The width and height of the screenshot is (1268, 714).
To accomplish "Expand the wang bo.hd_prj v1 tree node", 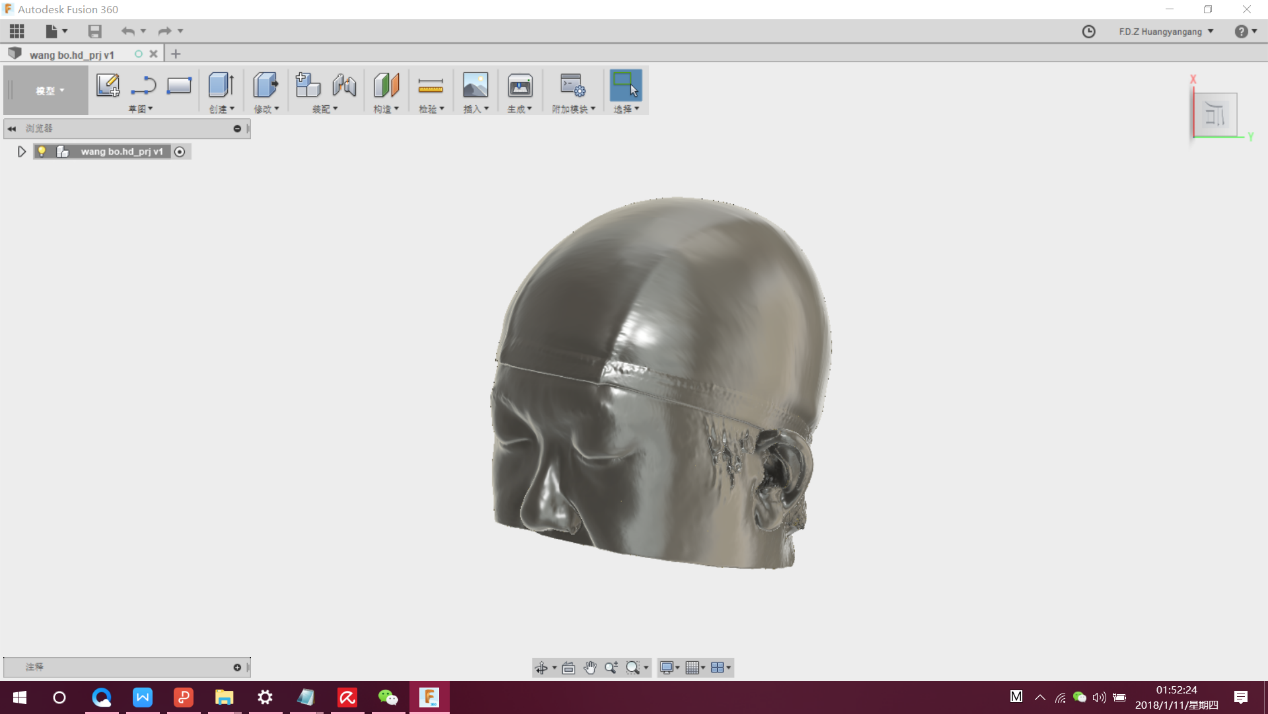I will tap(22, 152).
